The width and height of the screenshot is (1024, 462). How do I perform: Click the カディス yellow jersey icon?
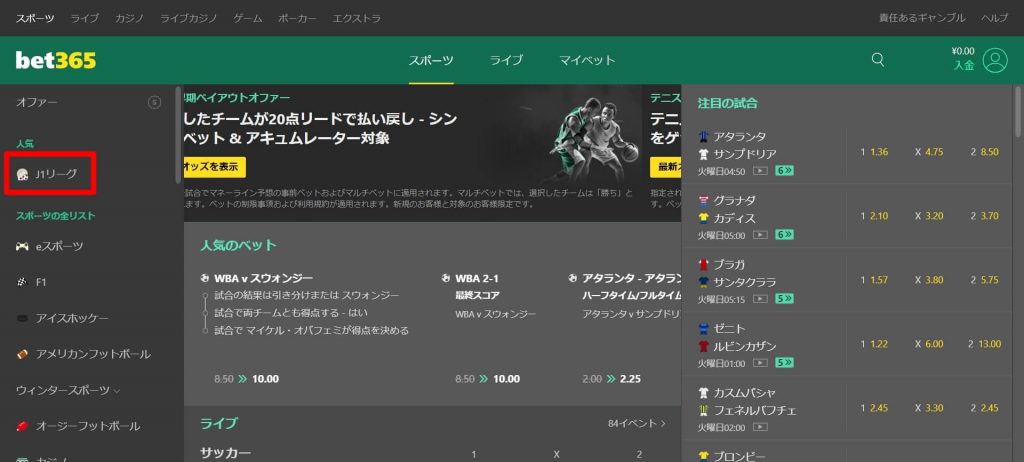coord(703,218)
